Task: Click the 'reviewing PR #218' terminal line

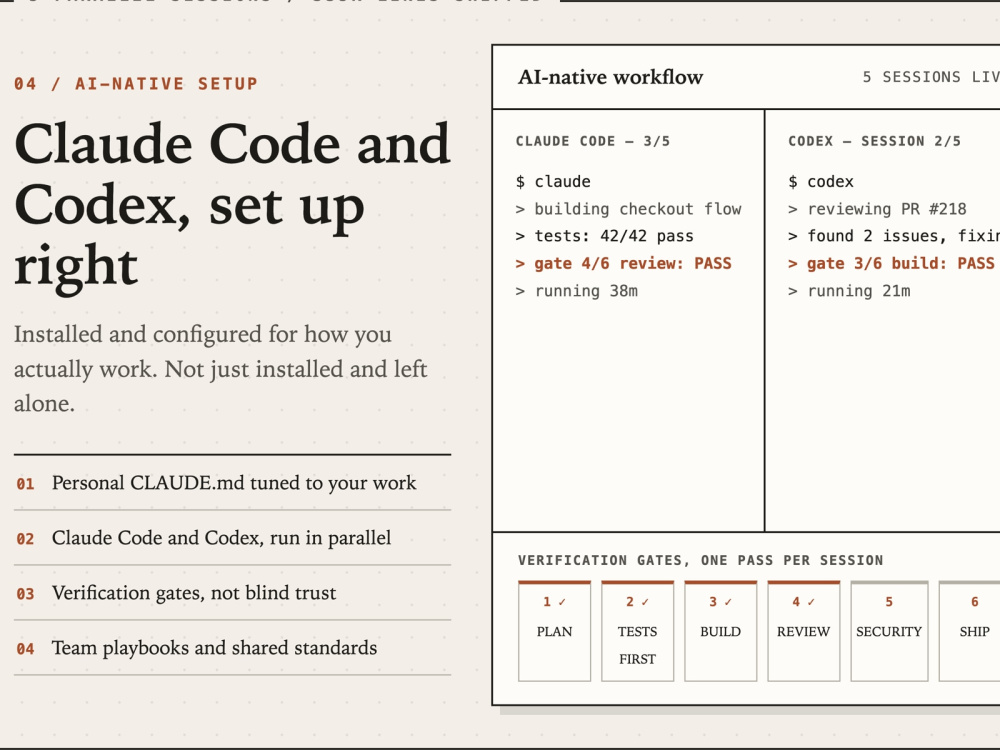Action: click(x=877, y=209)
